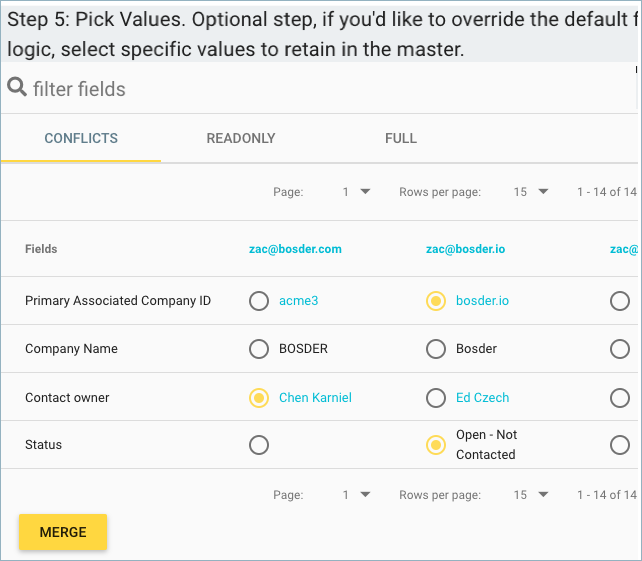Select Chen Karniel radio for Contact owner
Screen dimensions: 642x561
pyautogui.click(x=259, y=398)
